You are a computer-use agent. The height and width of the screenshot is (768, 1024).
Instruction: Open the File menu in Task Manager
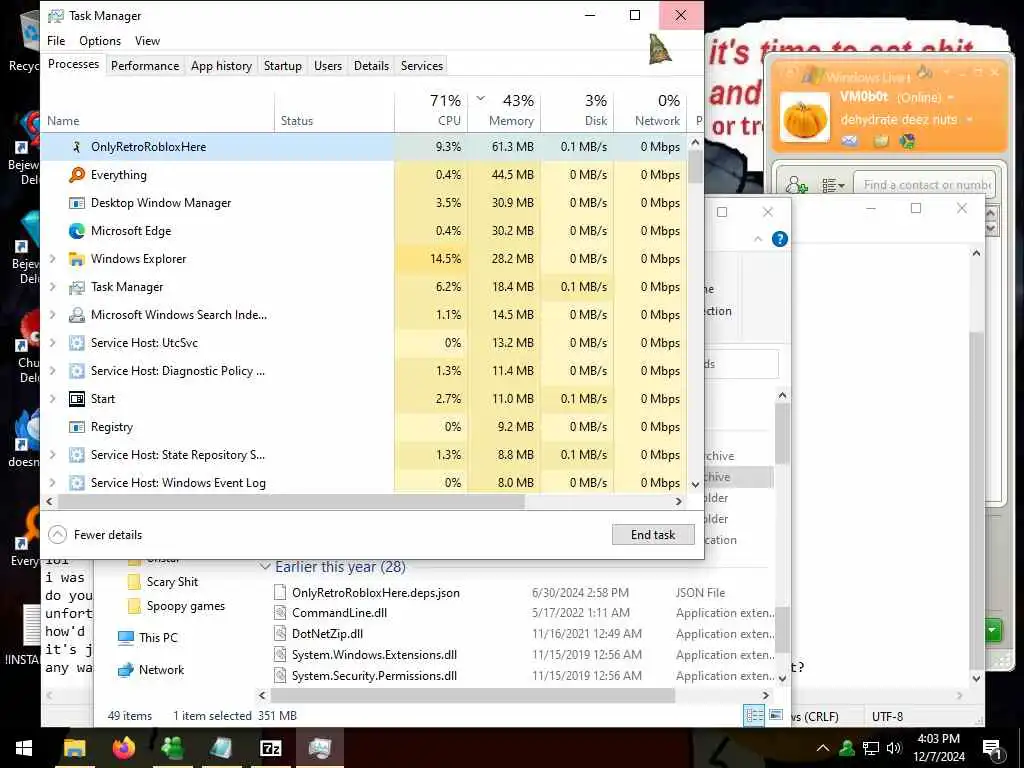click(x=56, y=40)
